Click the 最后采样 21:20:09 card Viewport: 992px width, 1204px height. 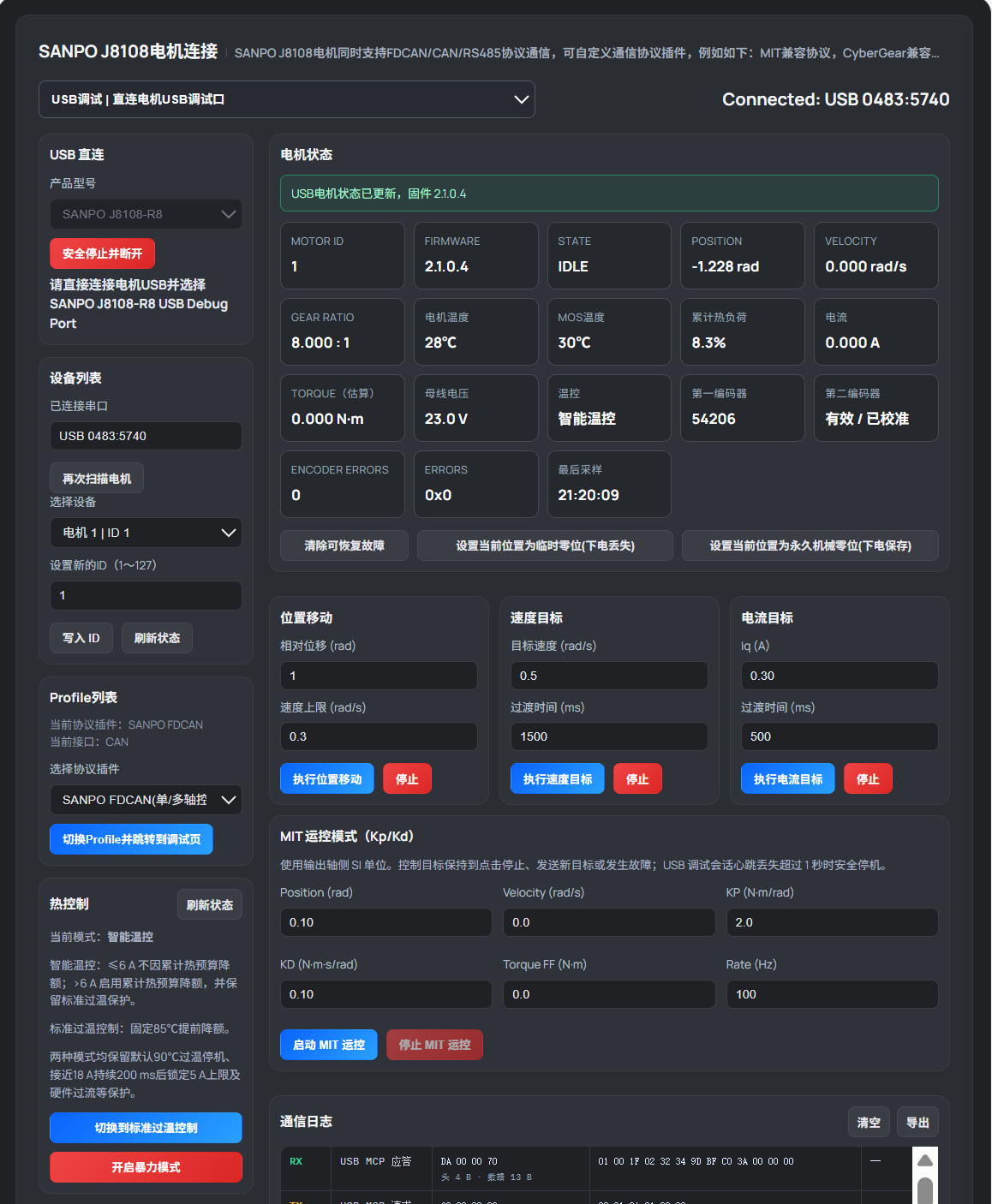[x=609, y=484]
